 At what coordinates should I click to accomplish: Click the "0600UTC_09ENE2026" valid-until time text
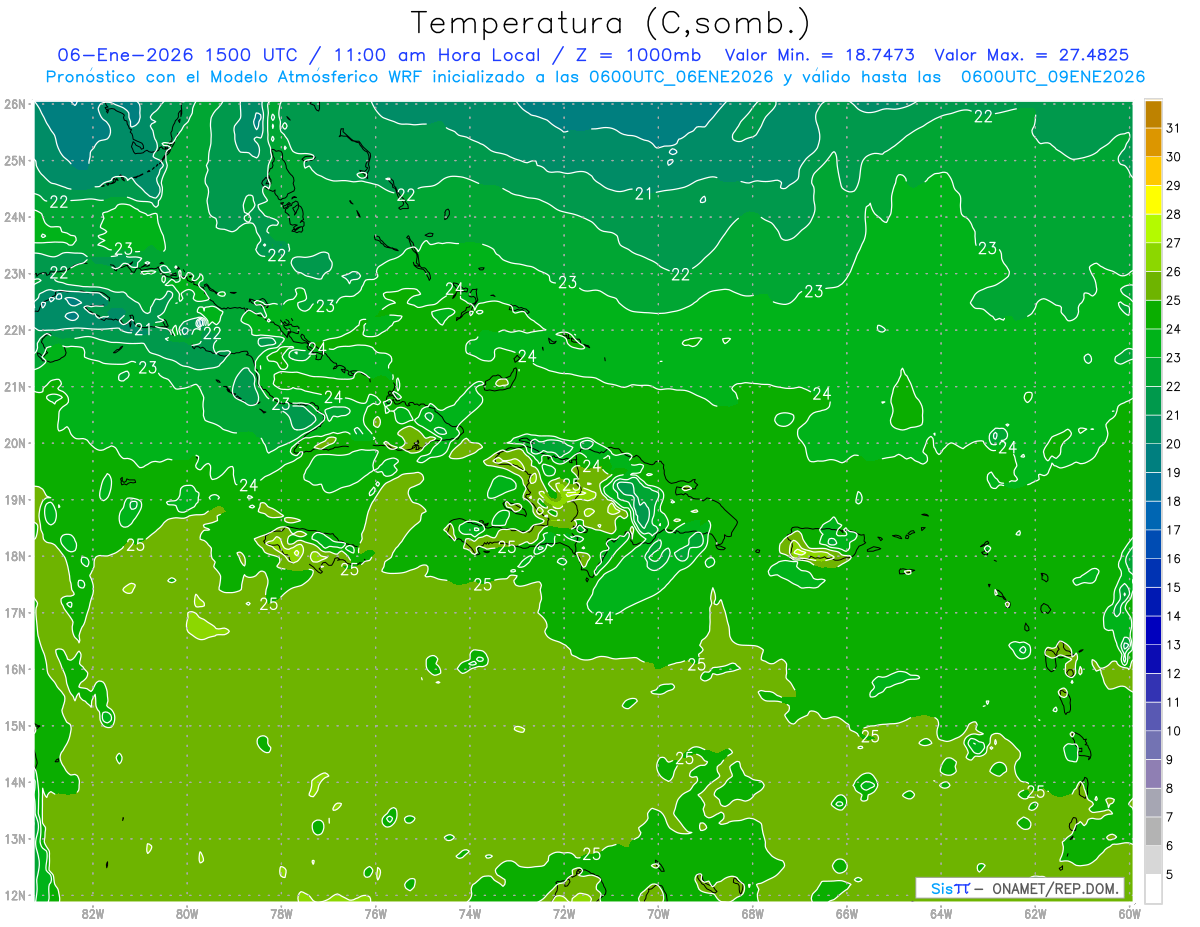[x=1052, y=77]
